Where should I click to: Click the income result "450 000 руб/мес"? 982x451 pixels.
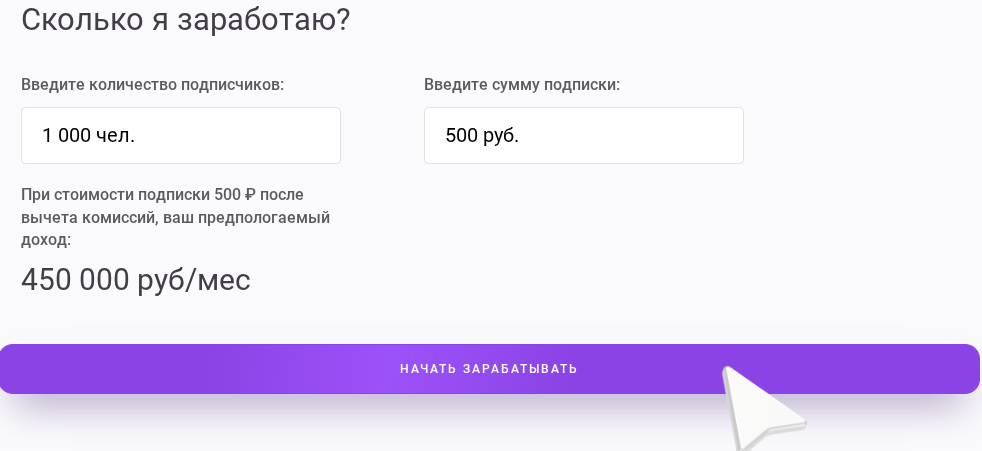135,280
